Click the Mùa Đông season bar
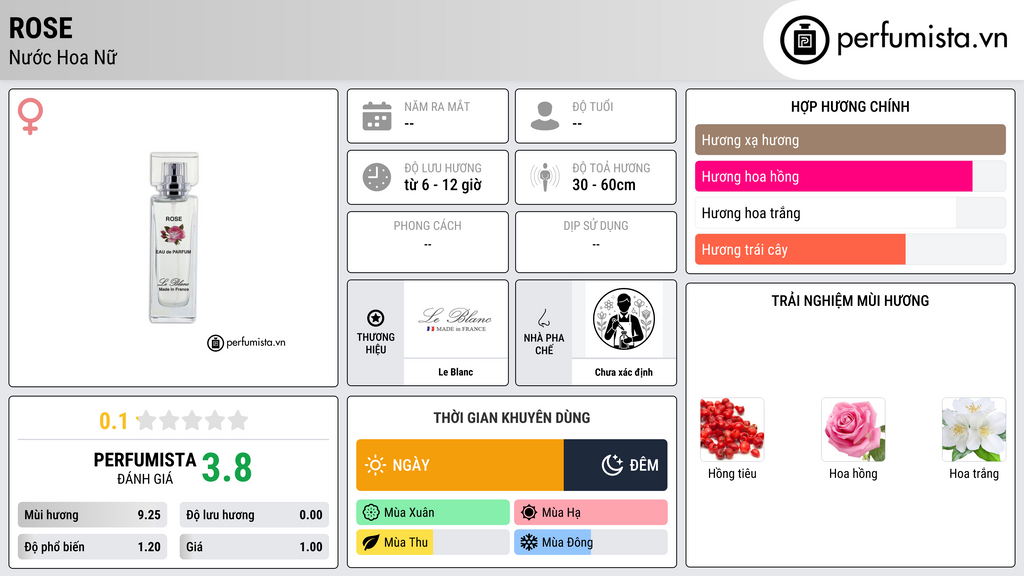1024x576 pixels. (590, 542)
